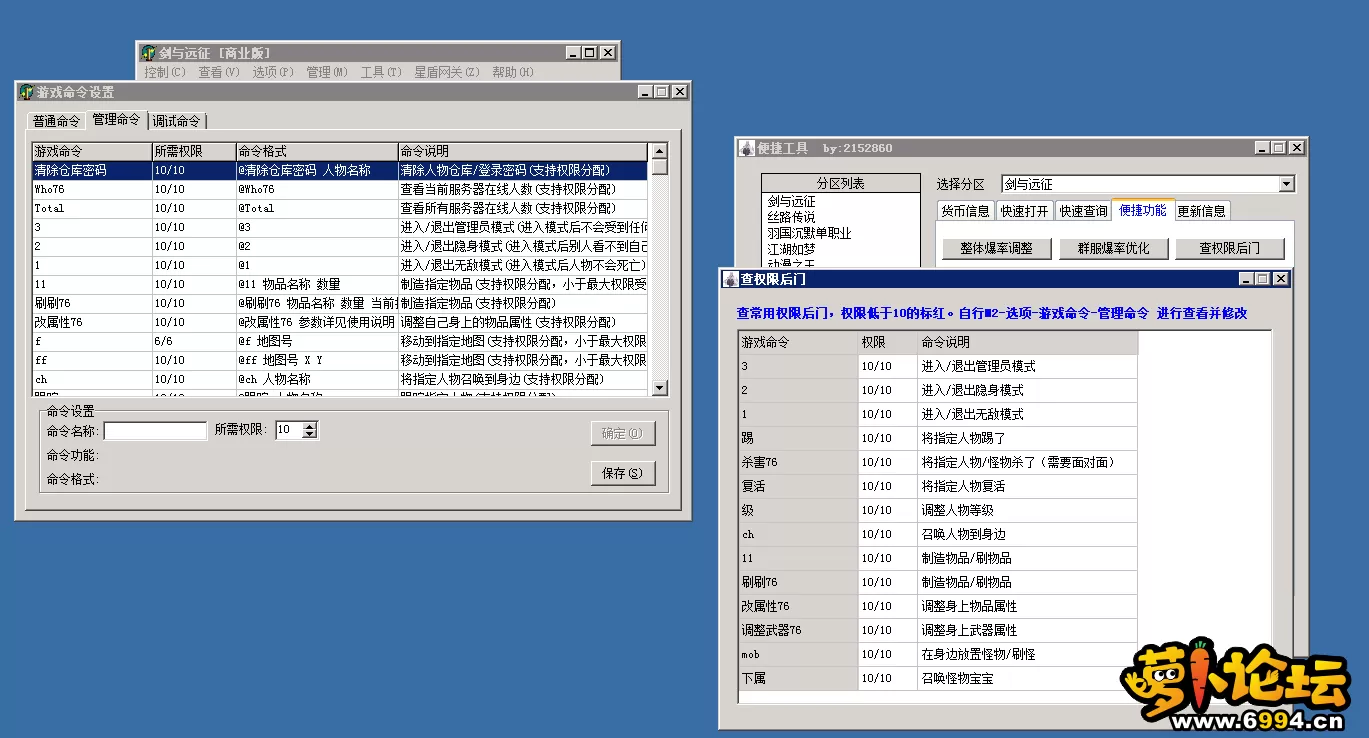Switch to the 普通命令 tab
This screenshot has height=738, width=1369.
coord(56,121)
